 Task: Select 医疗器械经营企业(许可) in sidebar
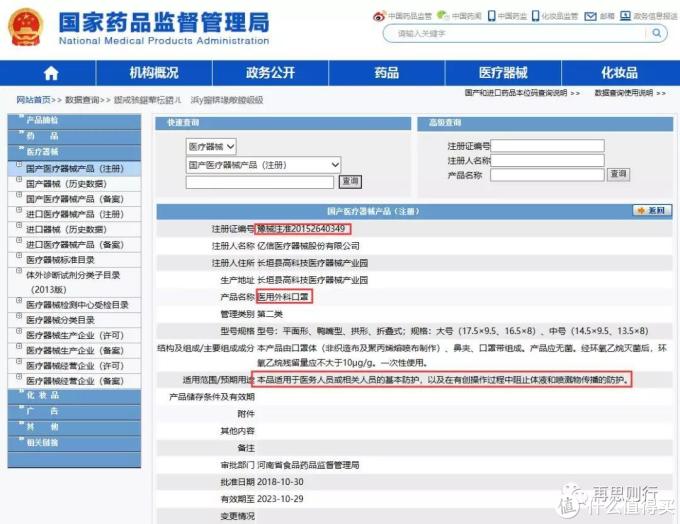[75, 366]
